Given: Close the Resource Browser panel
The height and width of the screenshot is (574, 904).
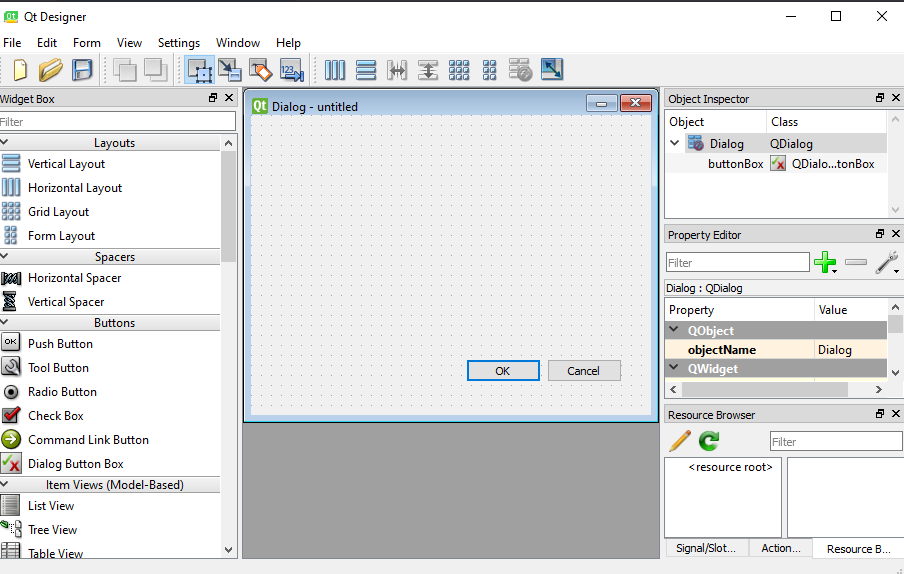Looking at the screenshot, I should coord(896,414).
